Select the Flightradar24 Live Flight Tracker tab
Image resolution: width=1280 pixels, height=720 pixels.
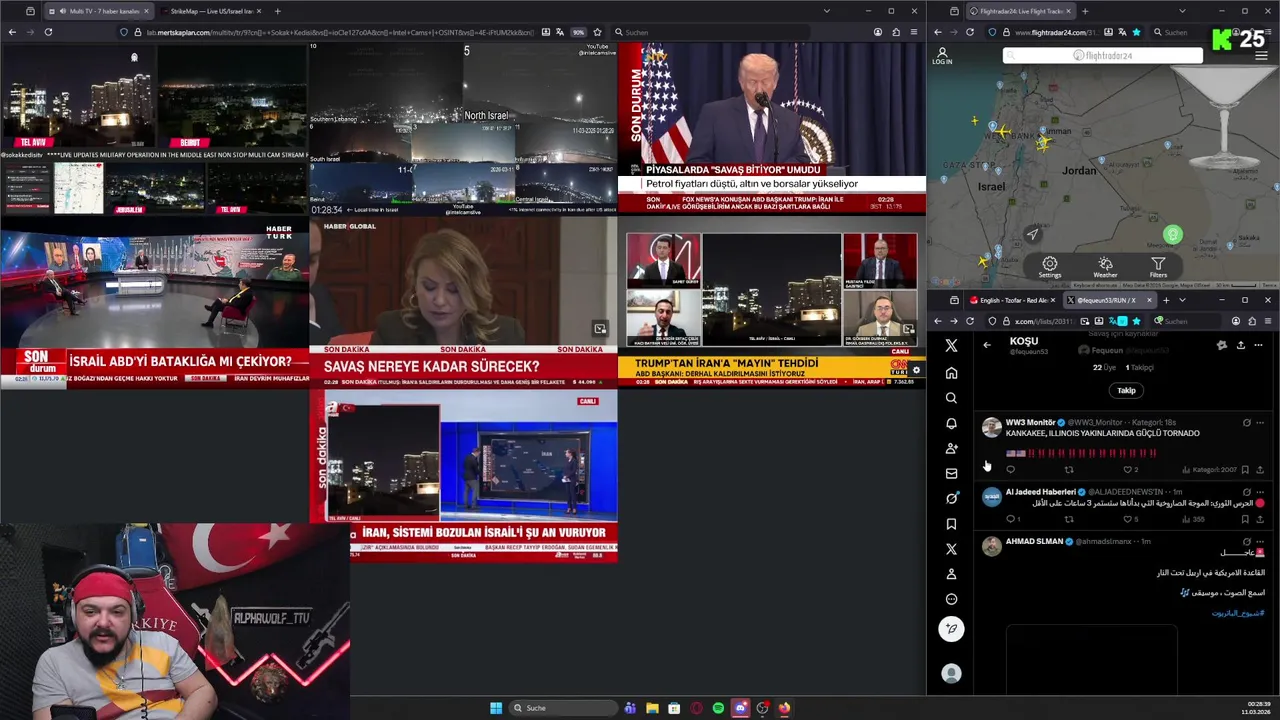1022,11
